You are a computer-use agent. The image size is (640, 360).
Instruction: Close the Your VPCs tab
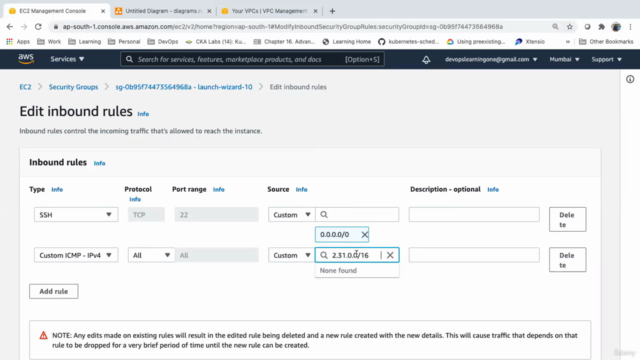point(315,11)
